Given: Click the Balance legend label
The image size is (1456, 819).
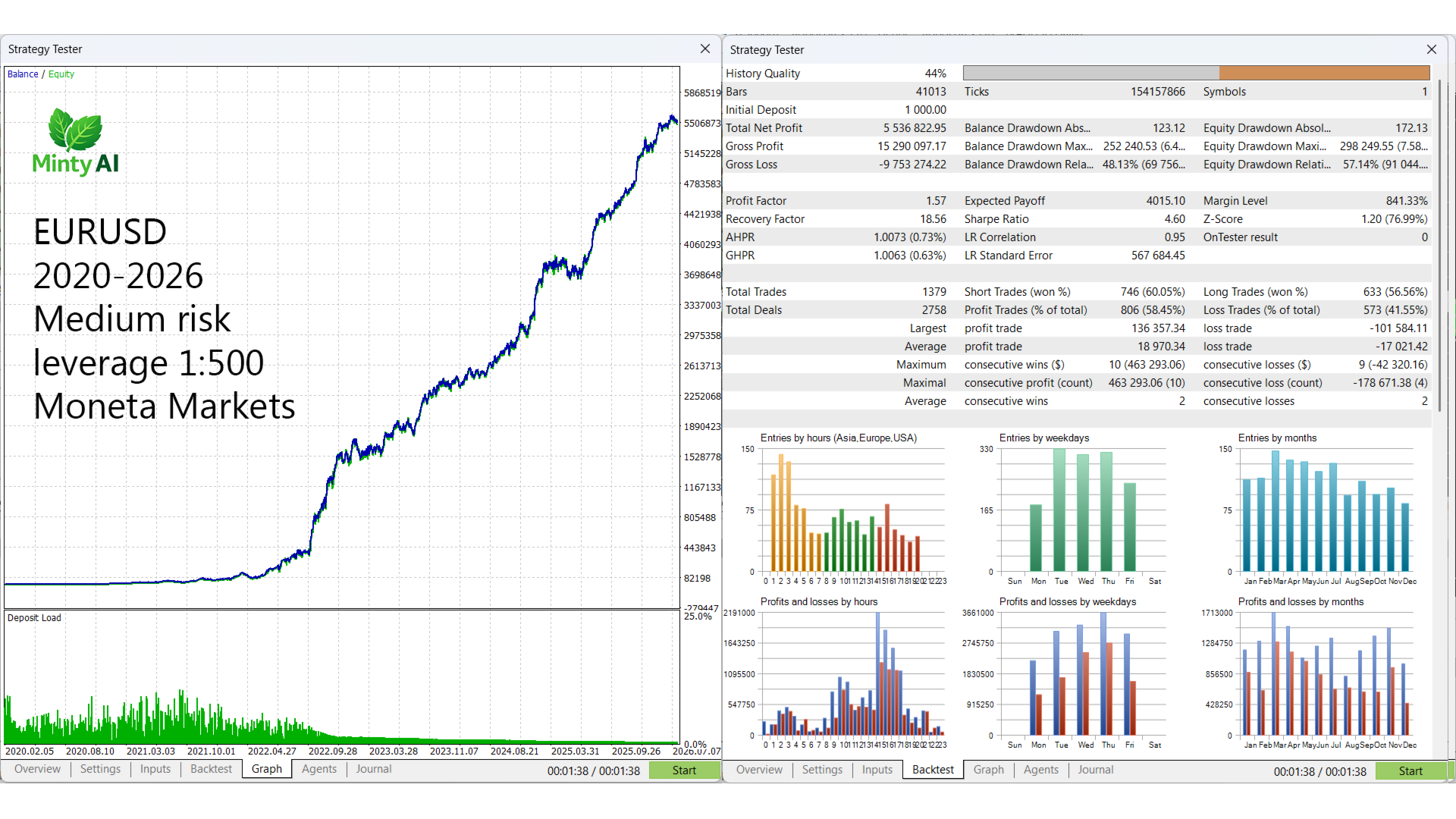Looking at the screenshot, I should coord(23,74).
